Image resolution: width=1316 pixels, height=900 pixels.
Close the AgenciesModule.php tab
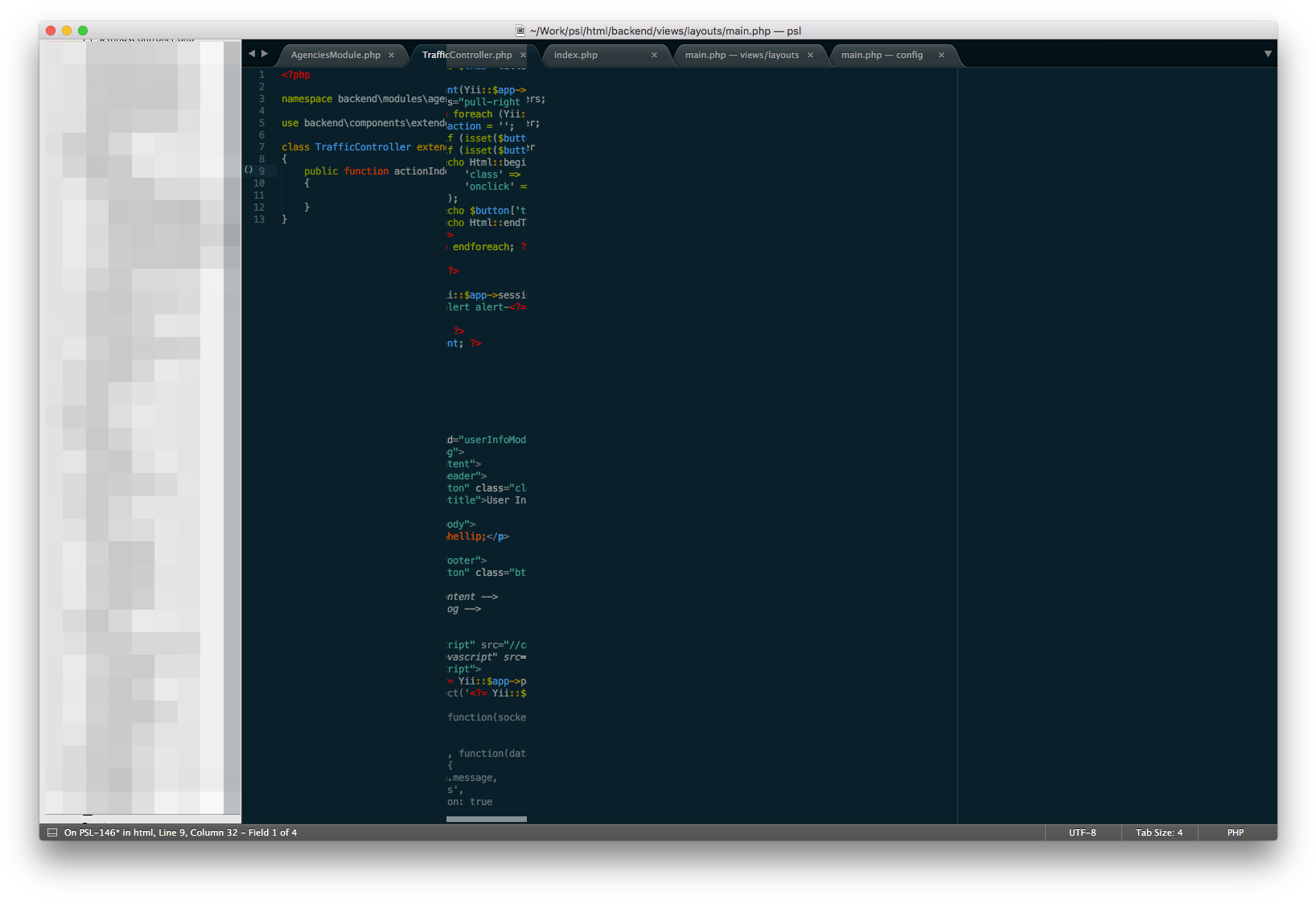[392, 55]
